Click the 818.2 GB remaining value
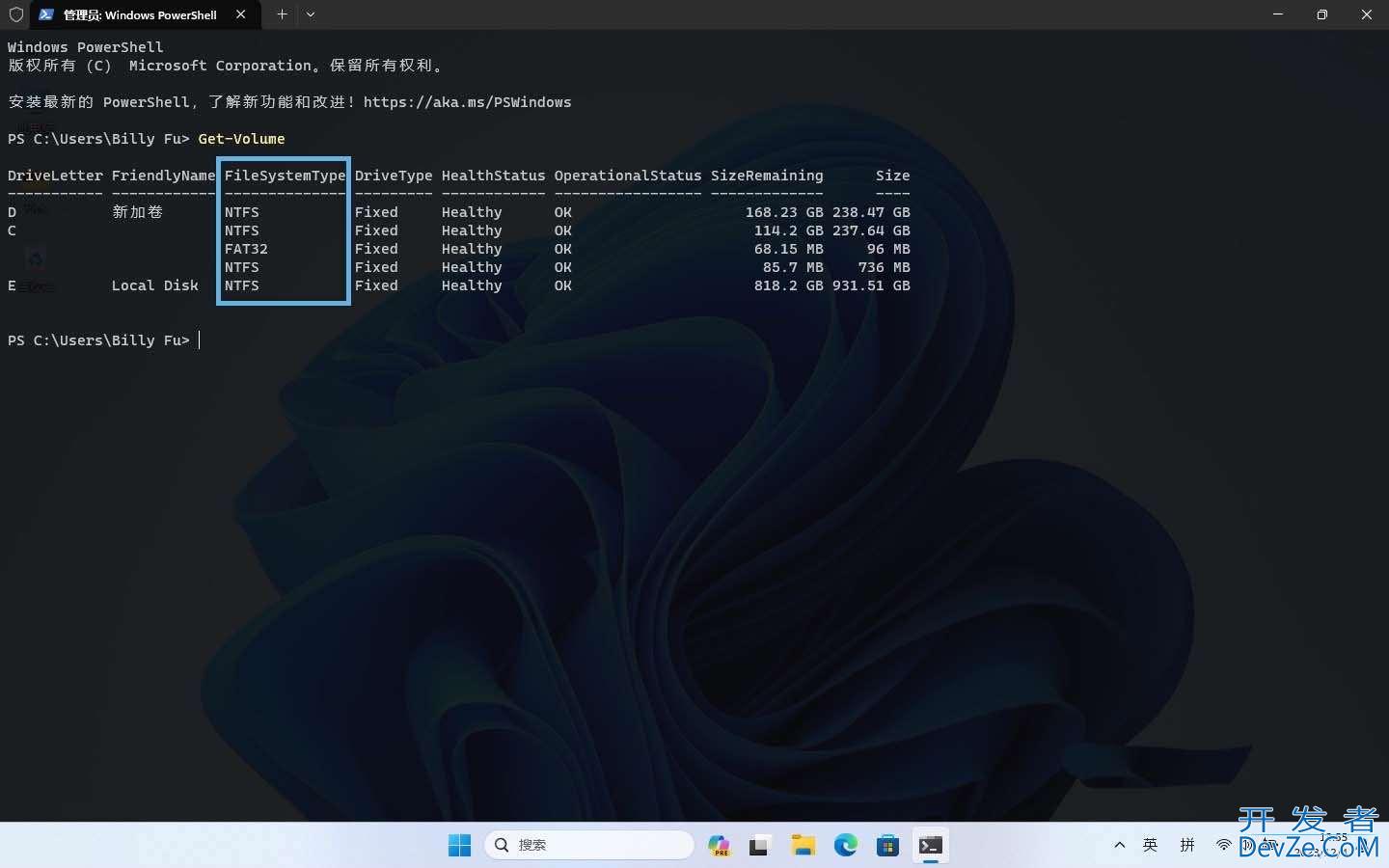Screen dimensions: 1389x868 click(788, 285)
